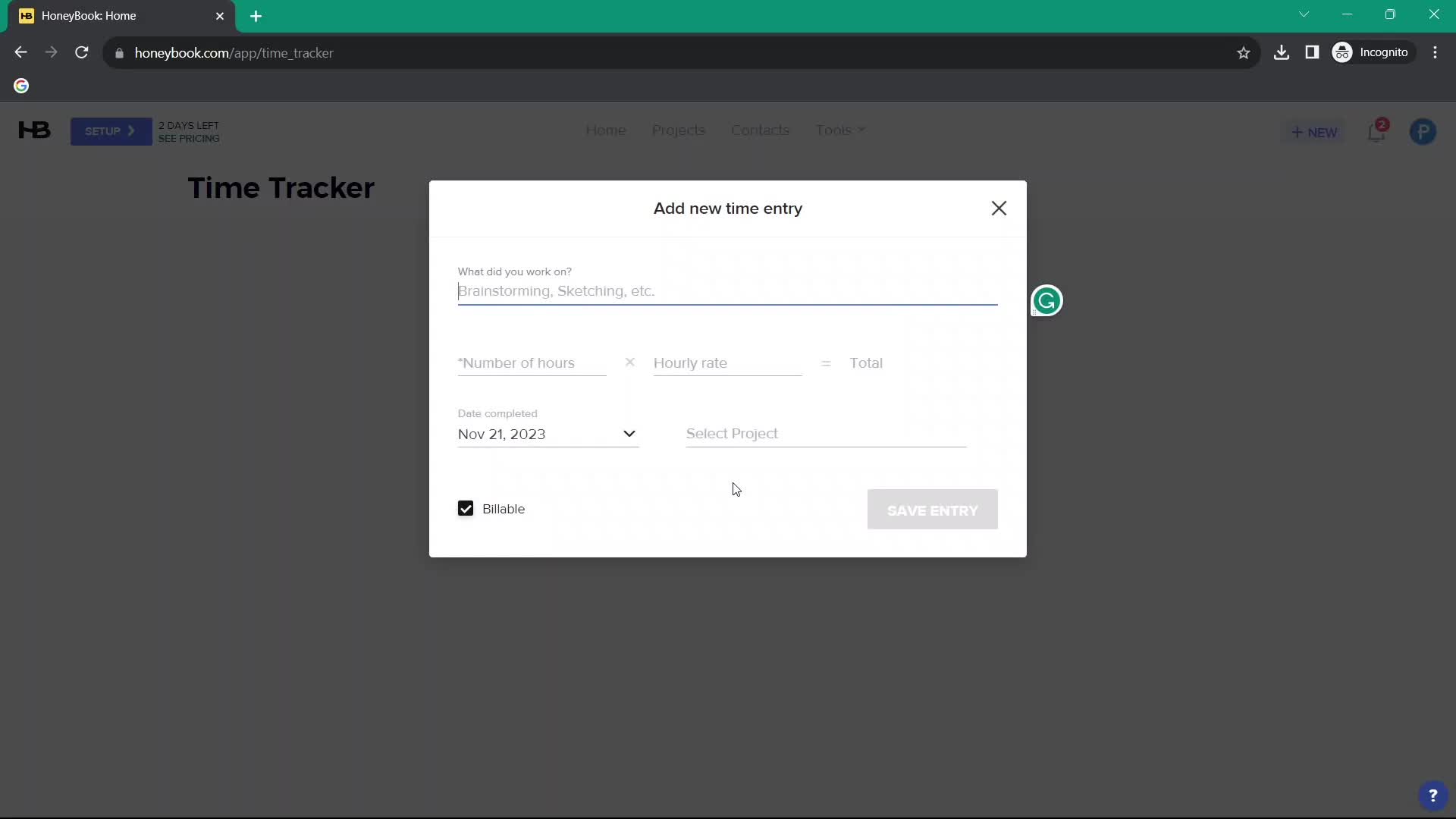Open the notifications bell
Image resolution: width=1456 pixels, height=819 pixels.
[x=1377, y=131]
